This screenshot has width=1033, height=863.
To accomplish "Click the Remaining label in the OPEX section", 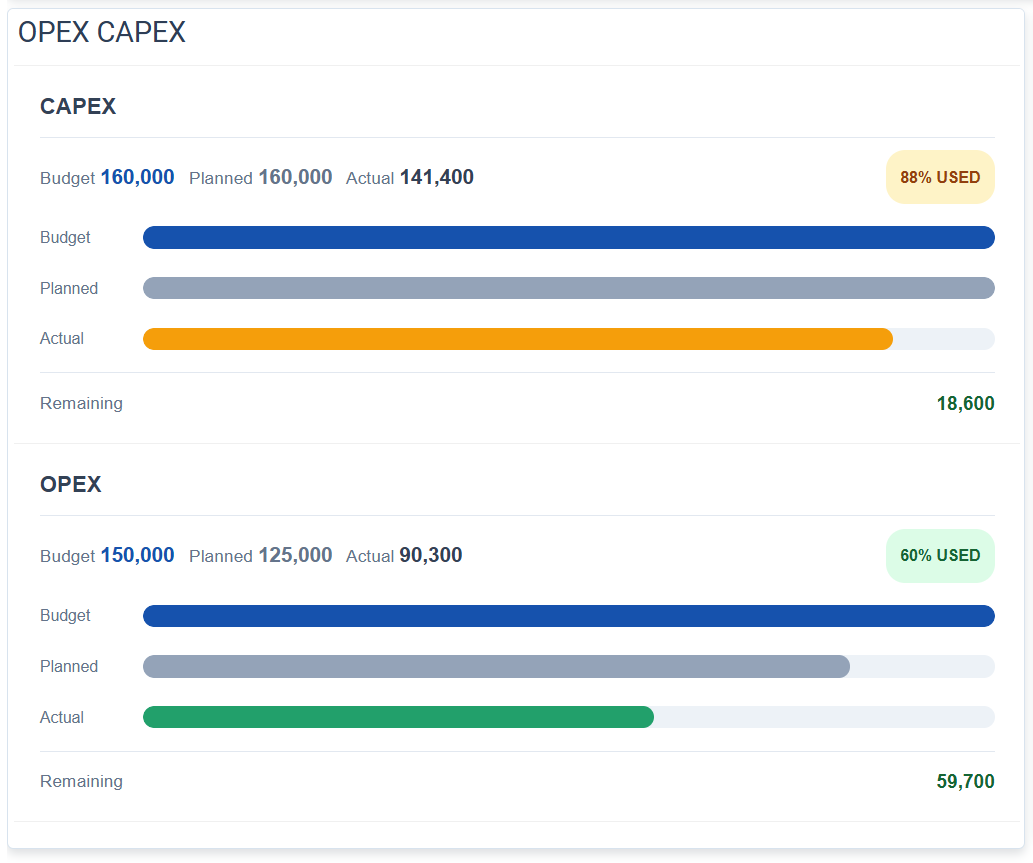I will [81, 781].
